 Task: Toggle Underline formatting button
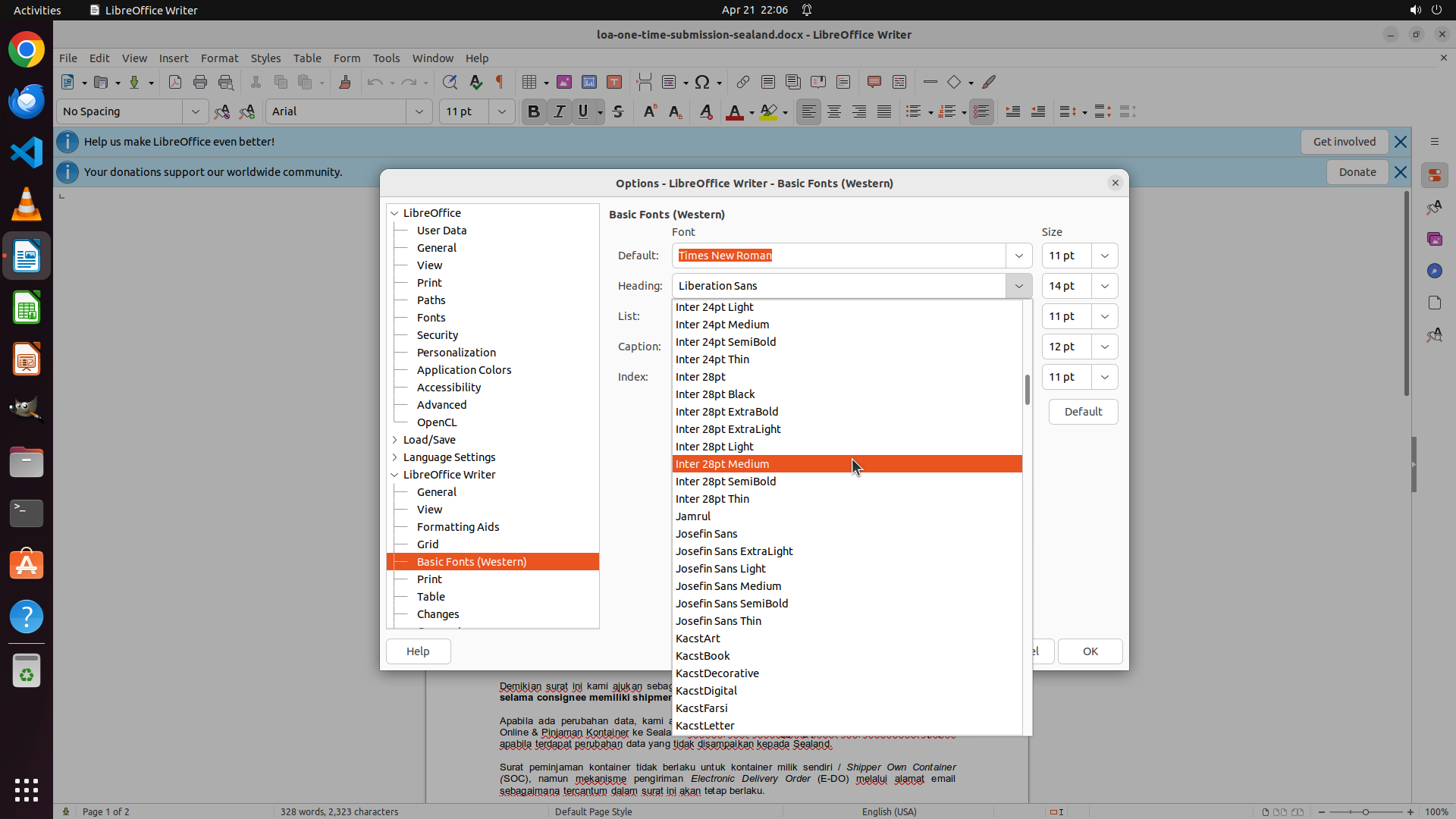coord(583,111)
